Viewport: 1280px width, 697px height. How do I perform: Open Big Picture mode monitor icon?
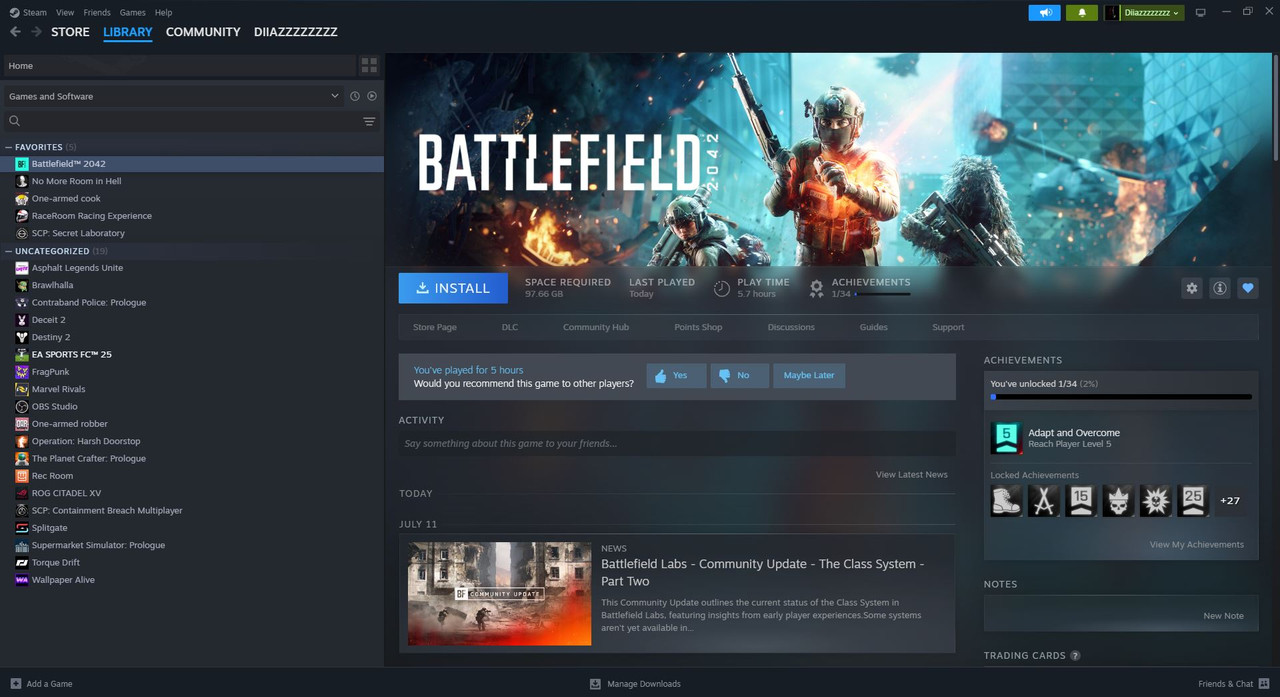(1201, 13)
